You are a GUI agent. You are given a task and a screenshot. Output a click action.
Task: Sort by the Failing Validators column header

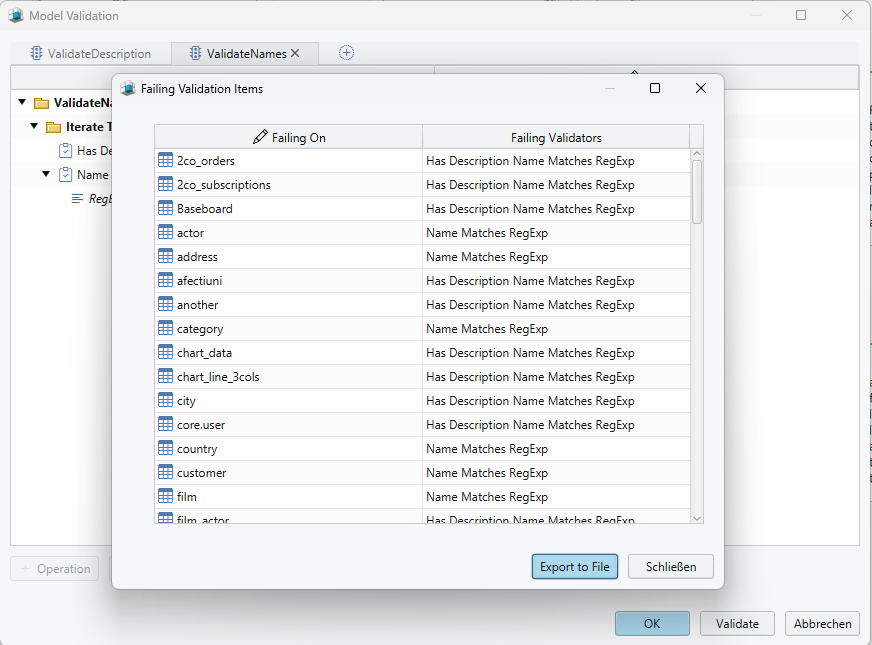click(556, 137)
